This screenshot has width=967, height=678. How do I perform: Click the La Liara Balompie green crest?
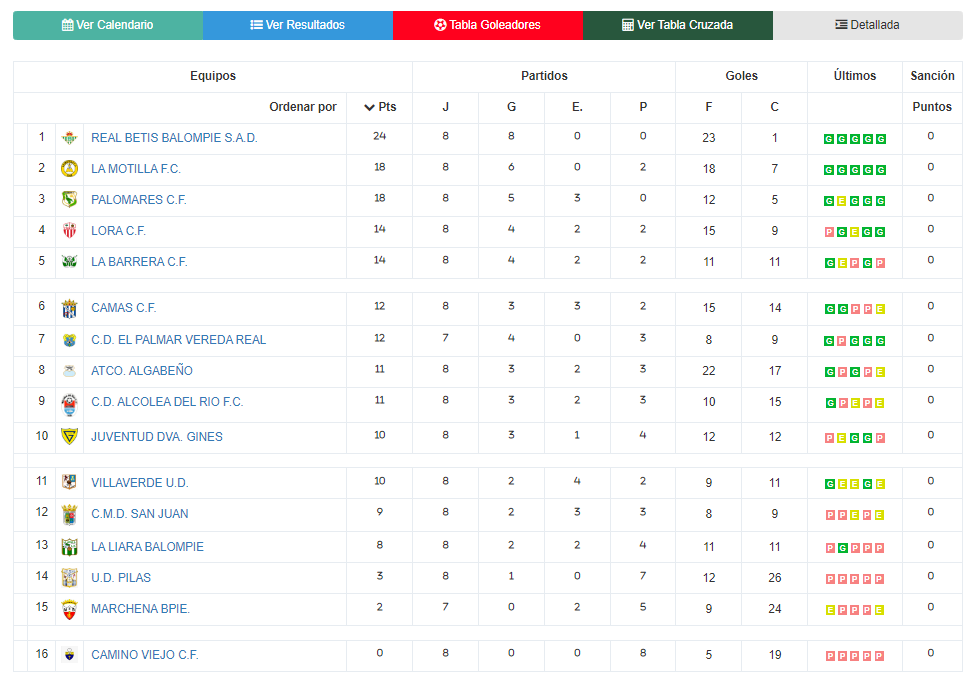pyautogui.click(x=70, y=547)
